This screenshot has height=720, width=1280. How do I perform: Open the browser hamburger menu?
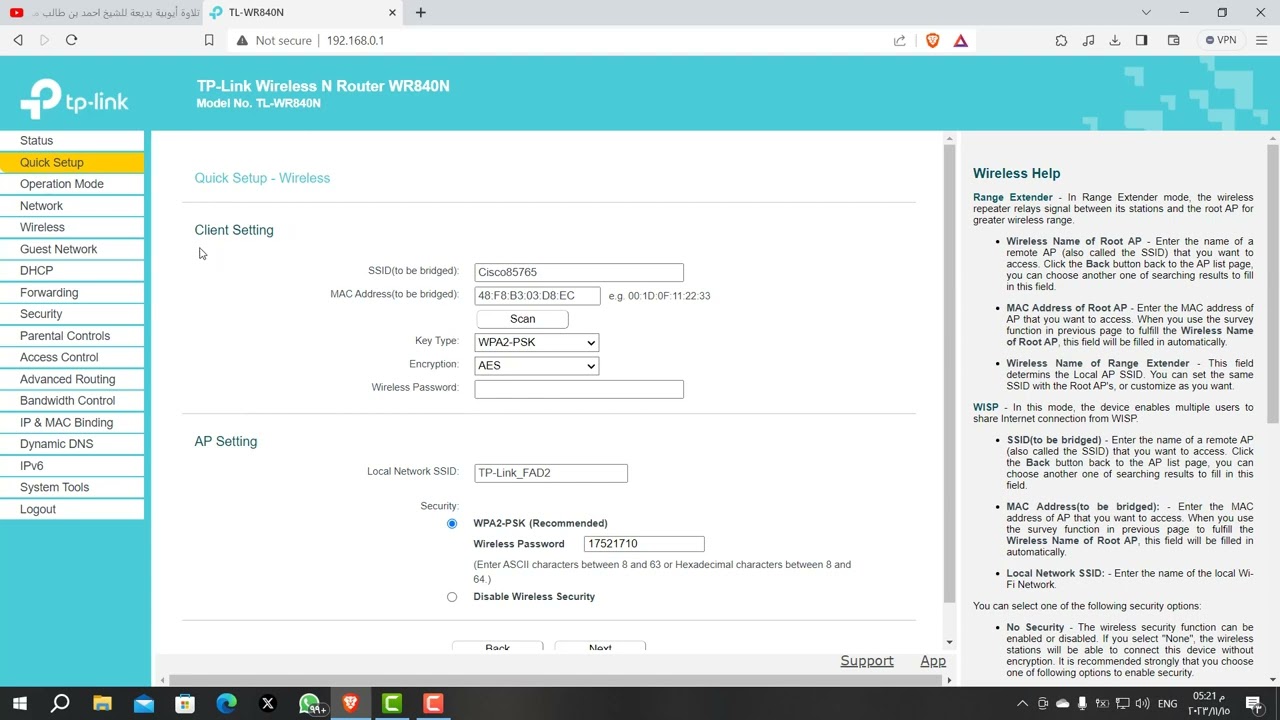click(x=1261, y=40)
